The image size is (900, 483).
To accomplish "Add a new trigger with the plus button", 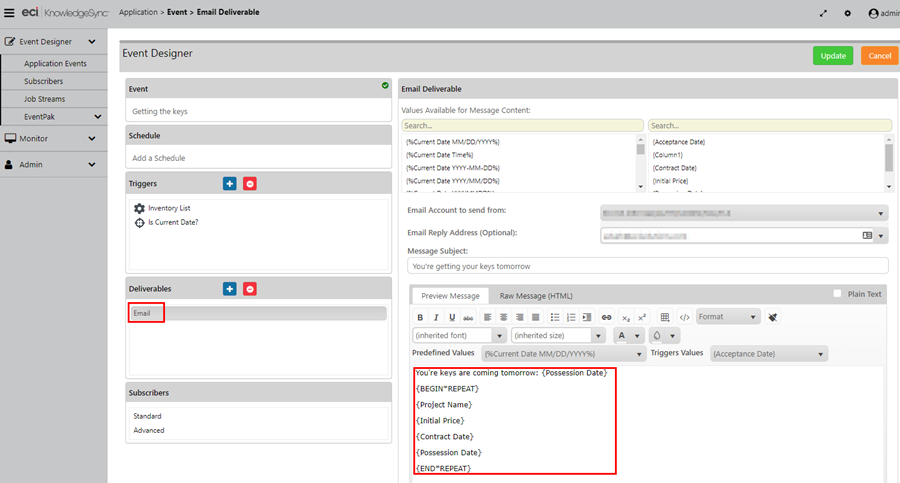I will [x=230, y=184].
